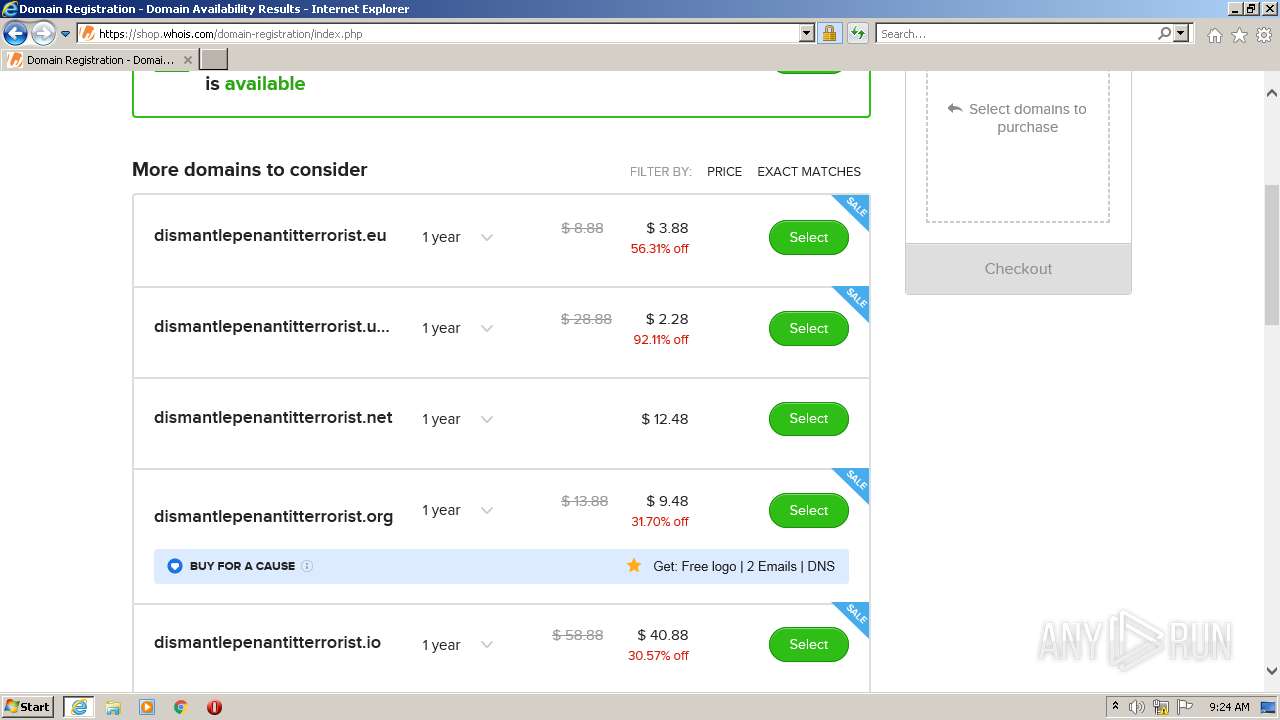
Task: Click the Home icon in IE toolbar
Action: [1214, 35]
